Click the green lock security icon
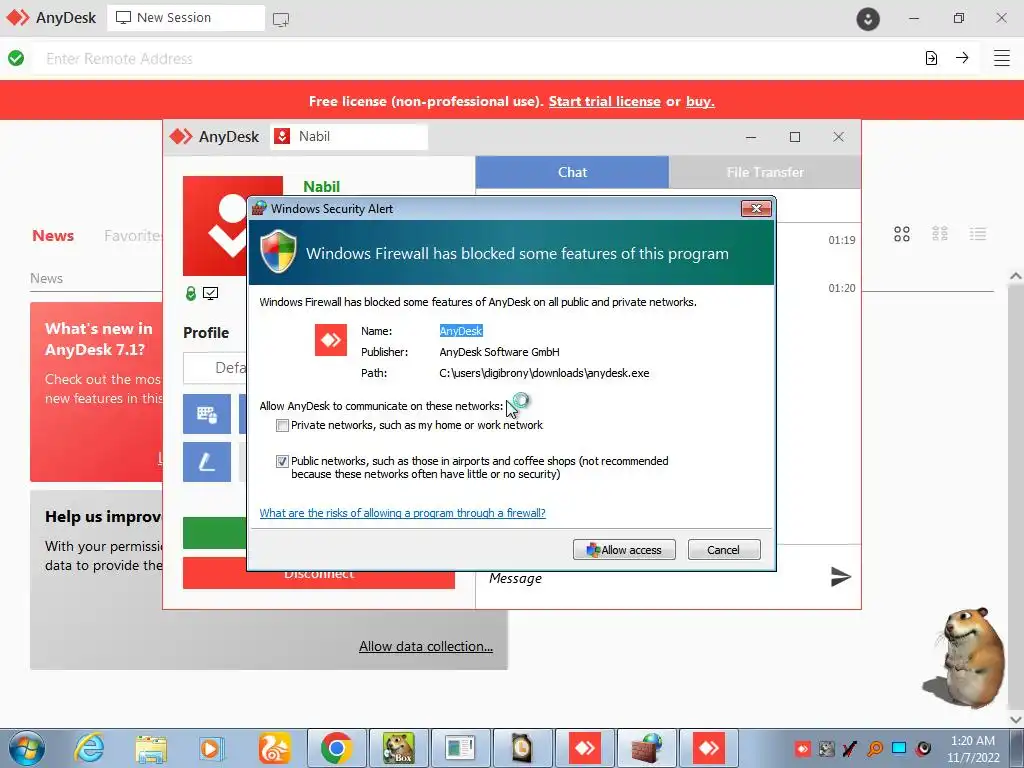1024x768 pixels. (x=191, y=293)
